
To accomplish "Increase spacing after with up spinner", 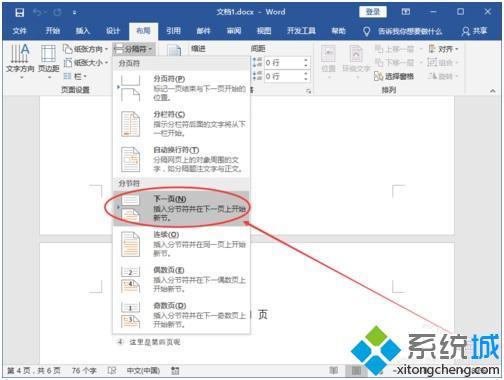I will pos(306,73).
